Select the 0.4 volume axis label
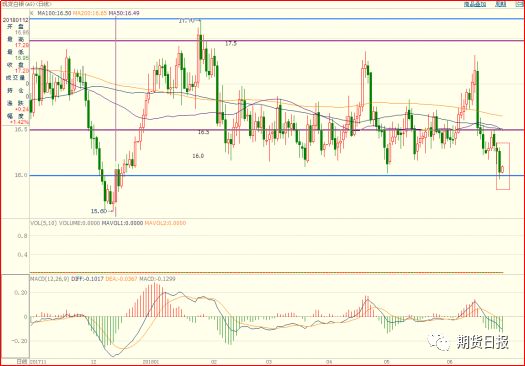The width and height of the screenshot is (525, 366). pyautogui.click(x=22, y=254)
